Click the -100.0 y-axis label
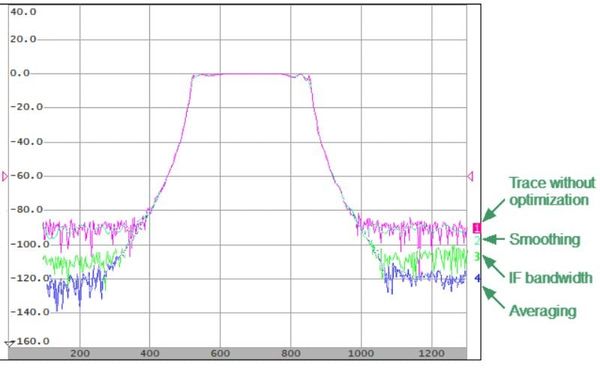 point(29,244)
